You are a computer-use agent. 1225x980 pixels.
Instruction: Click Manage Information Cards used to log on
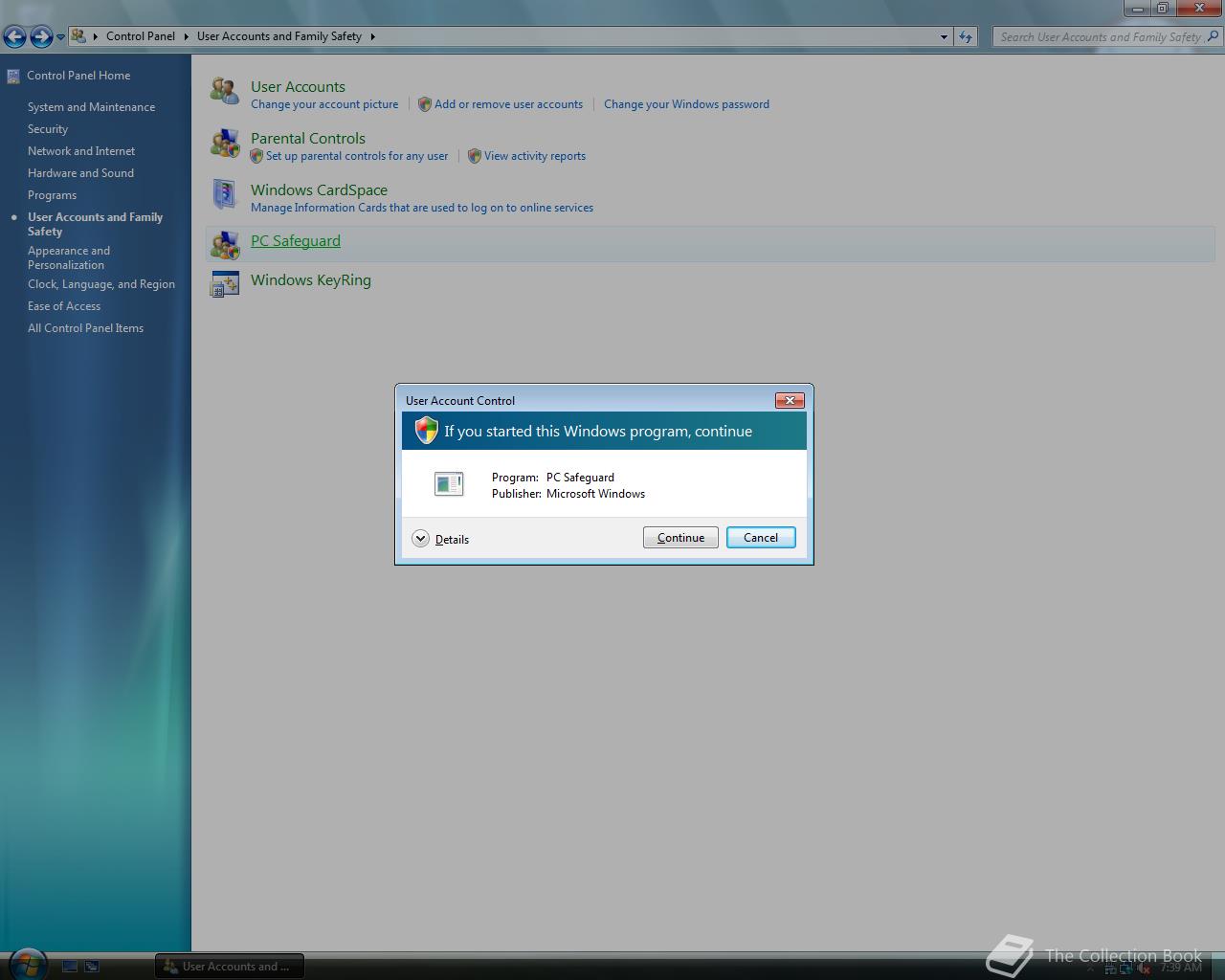(x=422, y=208)
